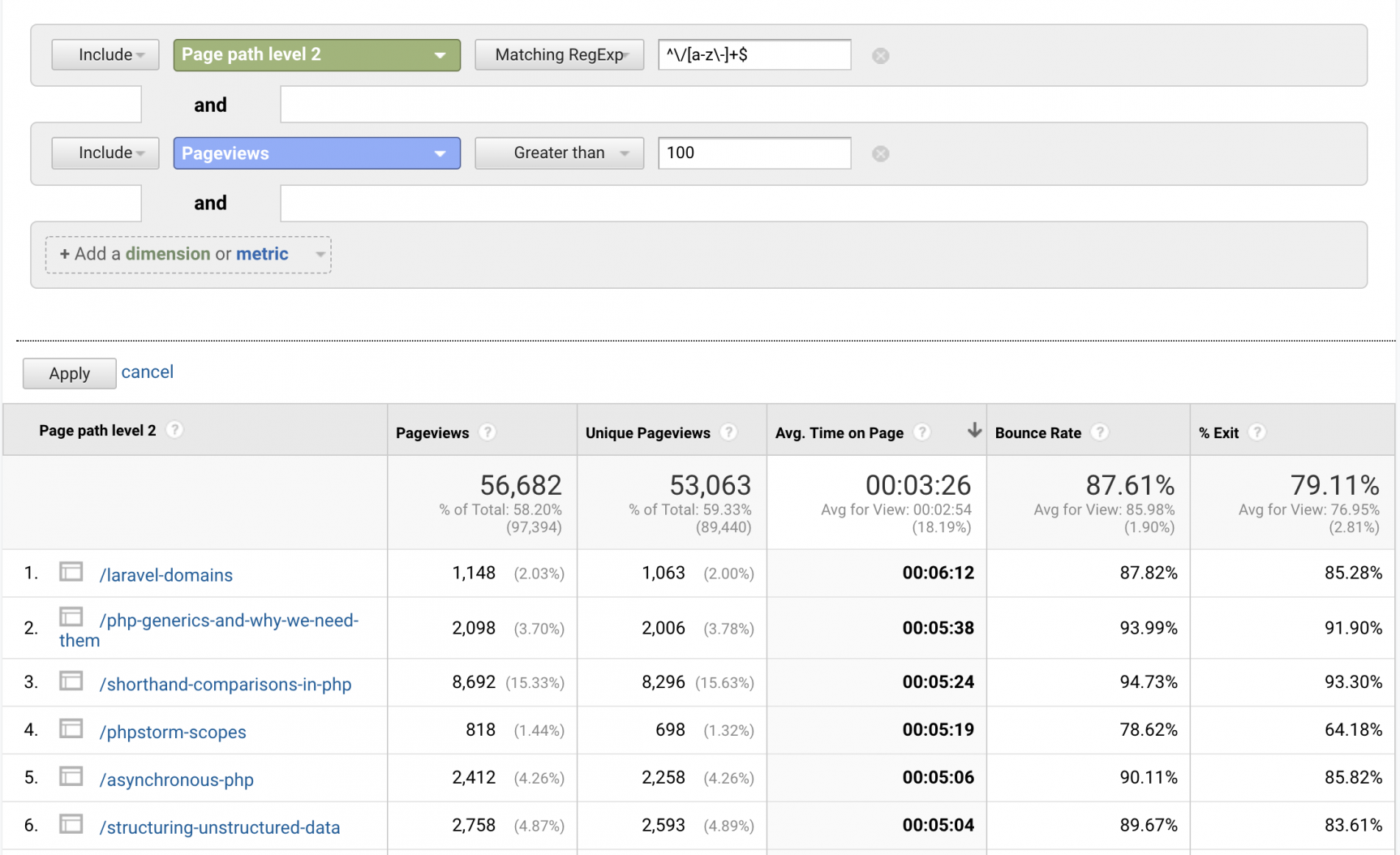This screenshot has height=855, width=1400.
Task: Open the Include dropdown of the first filter
Action: point(105,54)
